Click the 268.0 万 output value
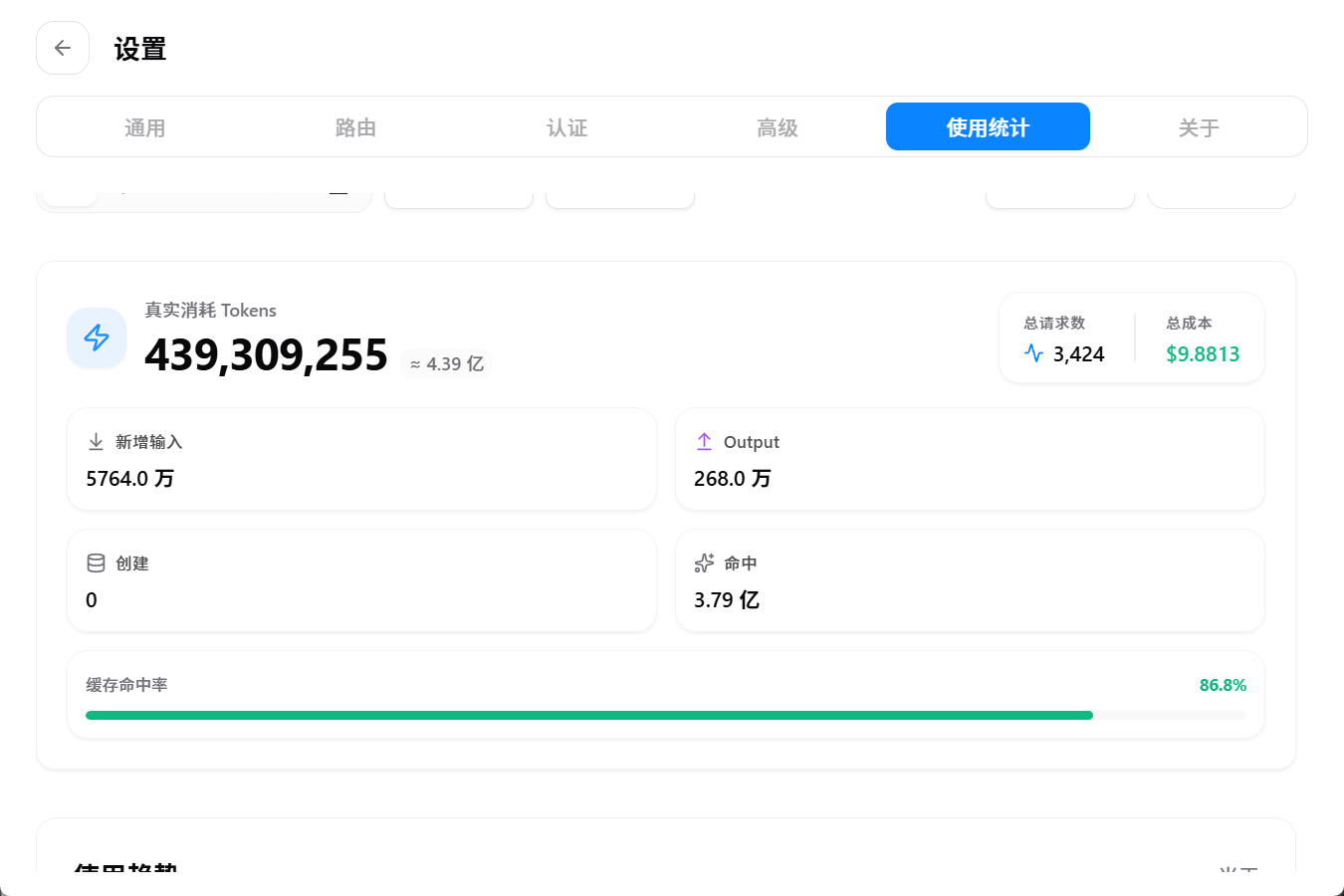Viewport: 1344px width, 896px height. coord(732,479)
